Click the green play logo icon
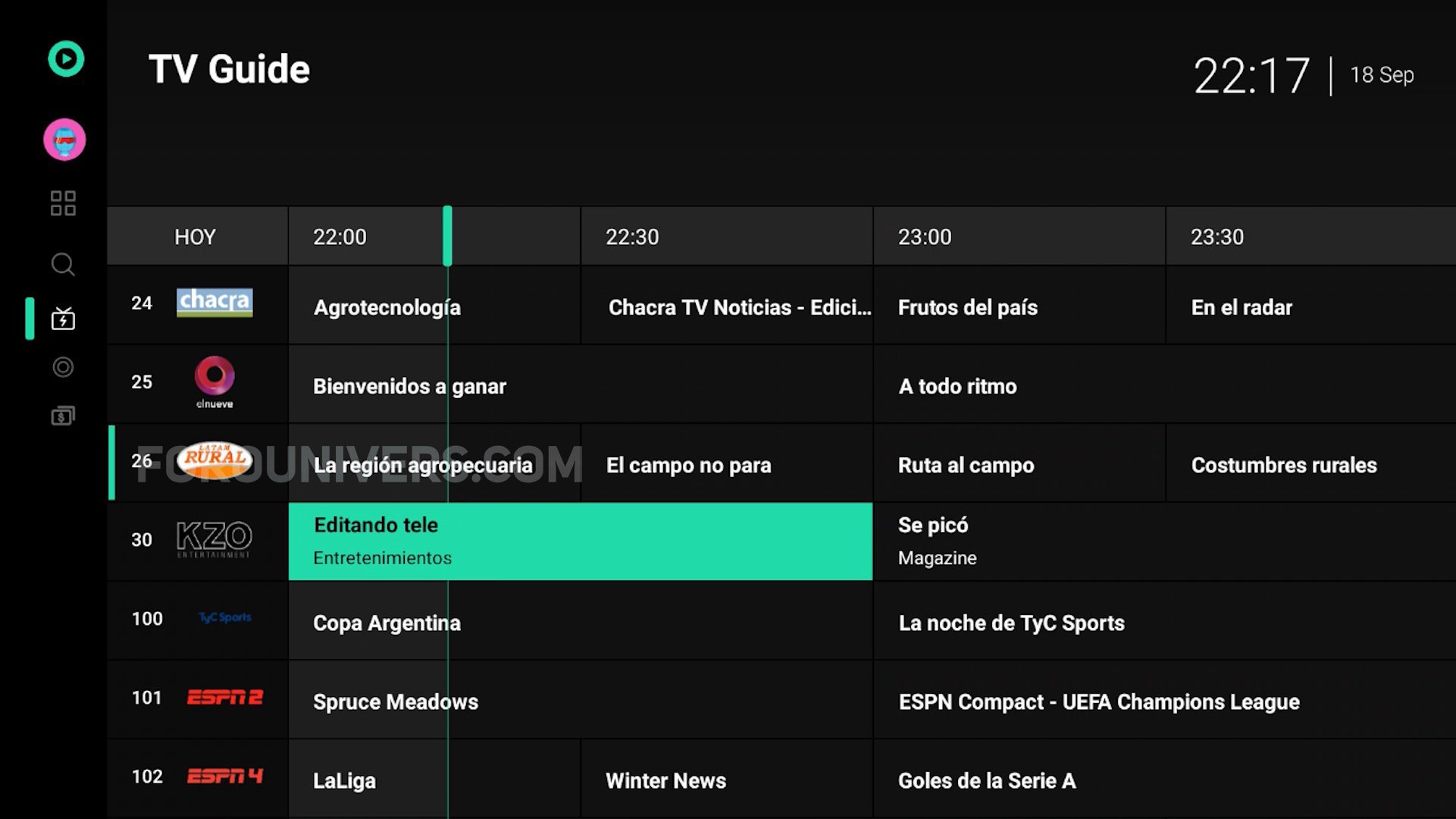Screen dimensions: 1456x819 coord(66,59)
